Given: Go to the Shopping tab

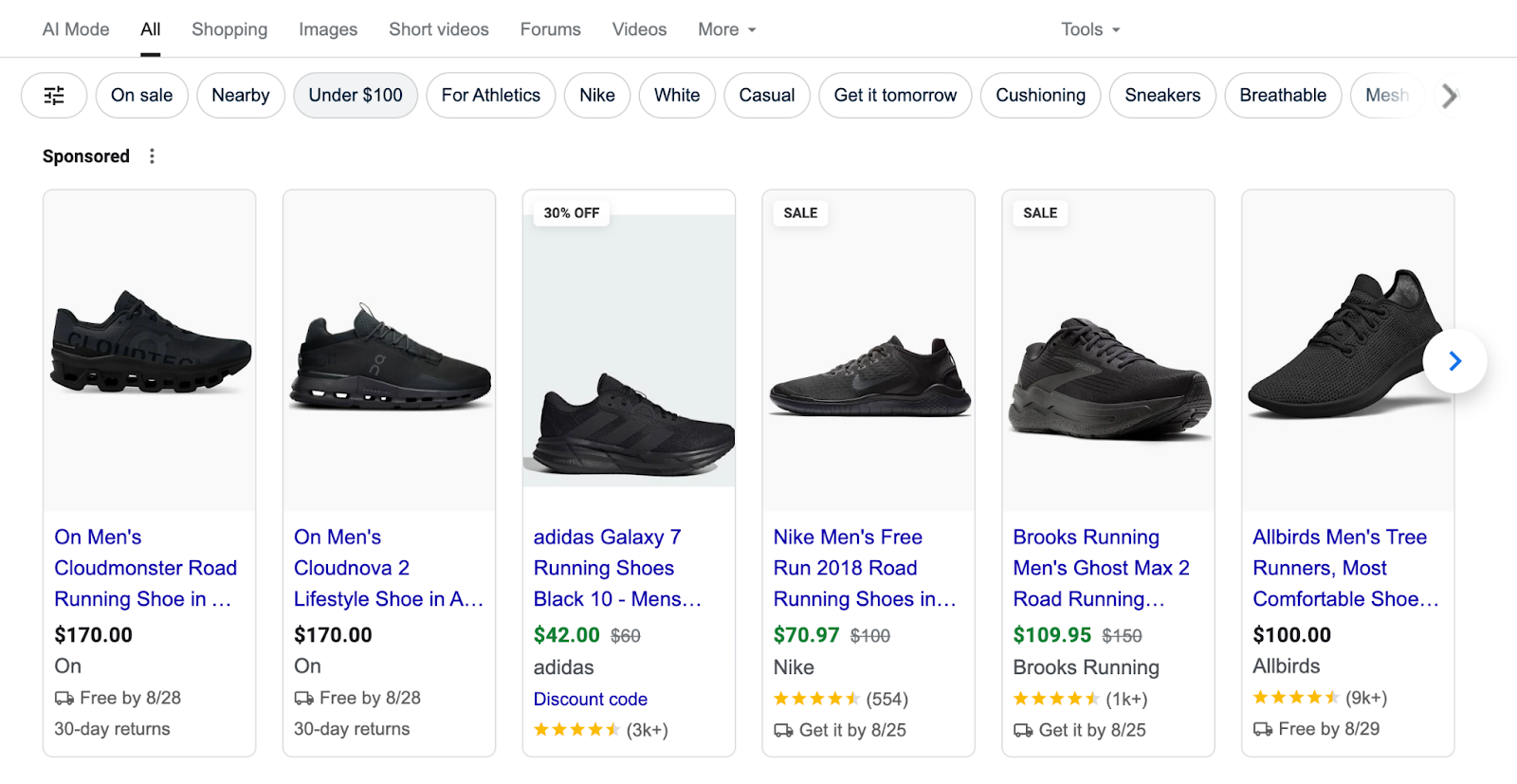Looking at the screenshot, I should [229, 29].
